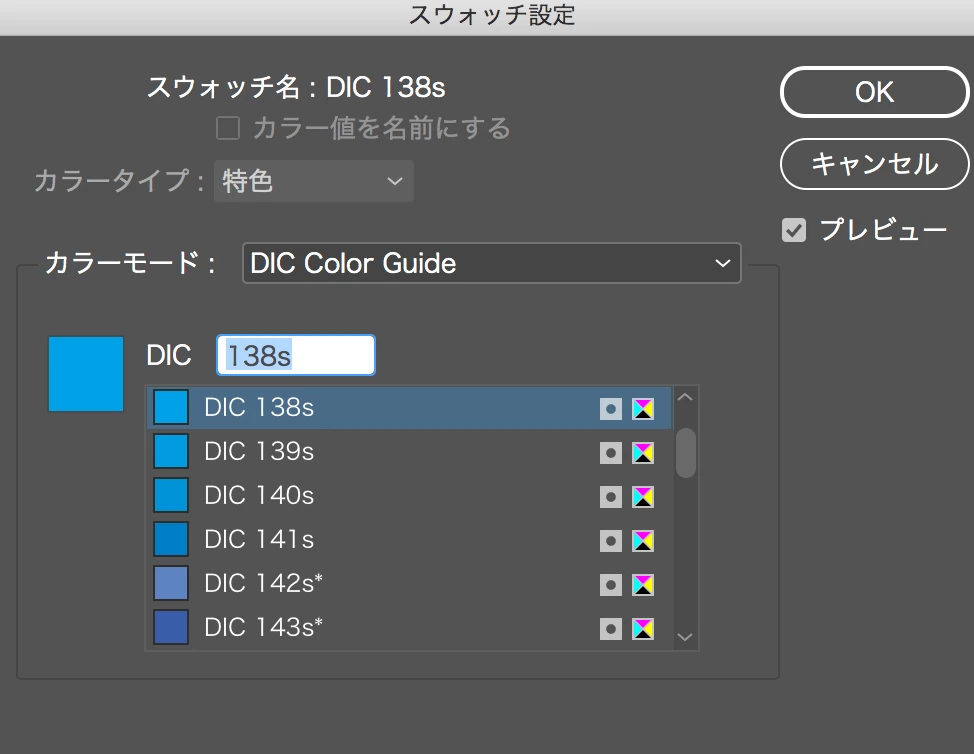The width and height of the screenshot is (974, 754).
Task: Click the DIC 141s color chip
Action: tap(171, 539)
